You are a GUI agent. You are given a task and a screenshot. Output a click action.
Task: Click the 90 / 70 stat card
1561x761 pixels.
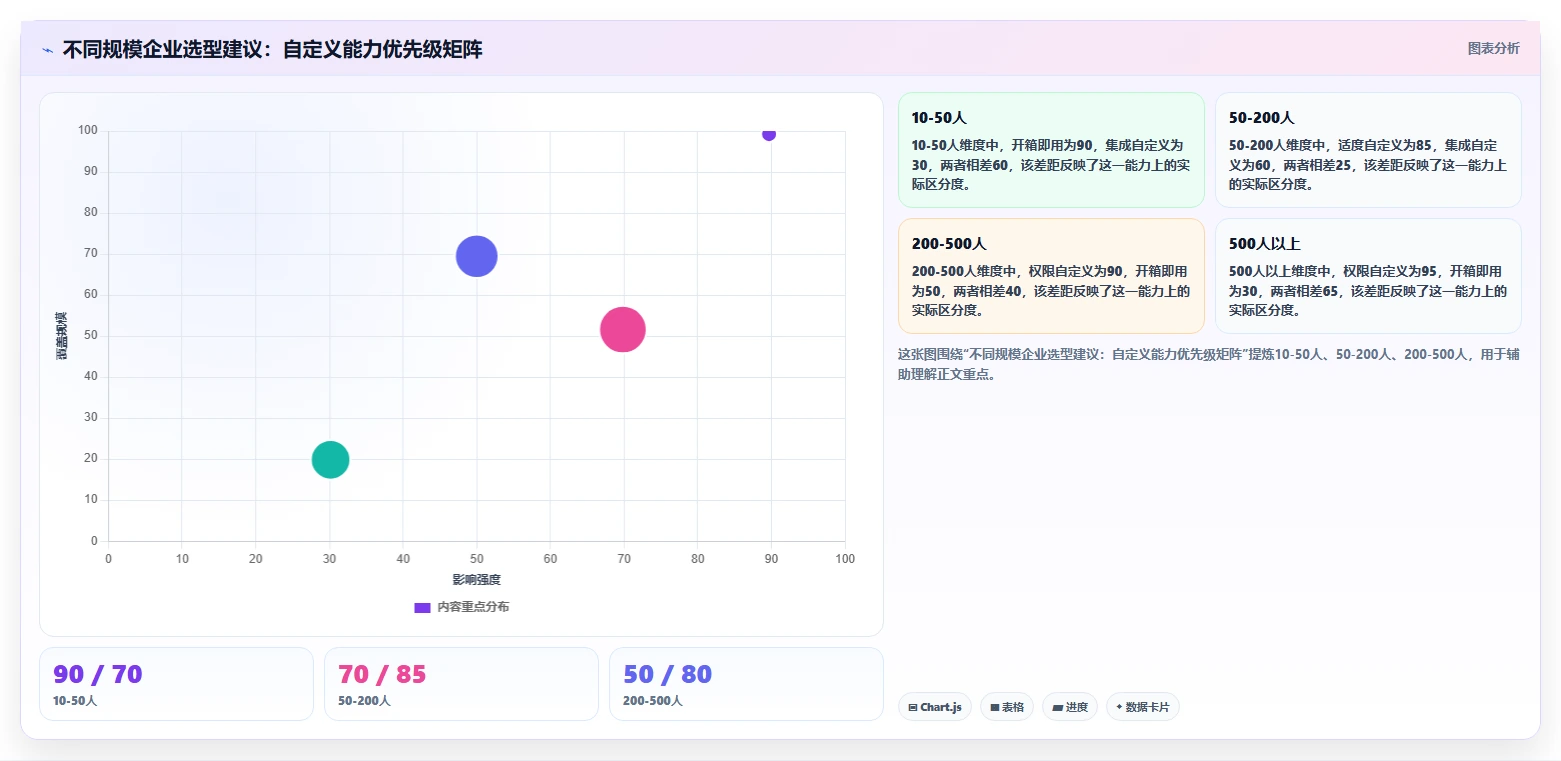(177, 684)
